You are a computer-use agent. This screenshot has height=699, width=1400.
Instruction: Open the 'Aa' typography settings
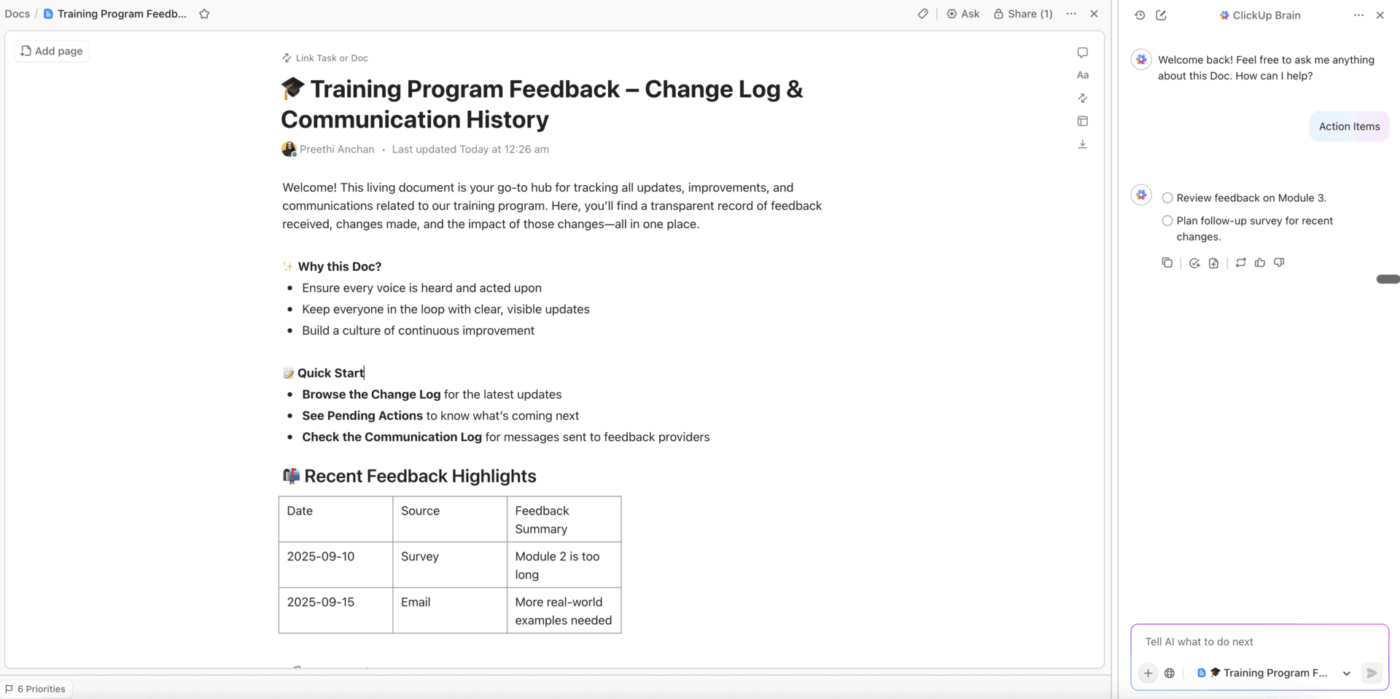coord(1082,75)
